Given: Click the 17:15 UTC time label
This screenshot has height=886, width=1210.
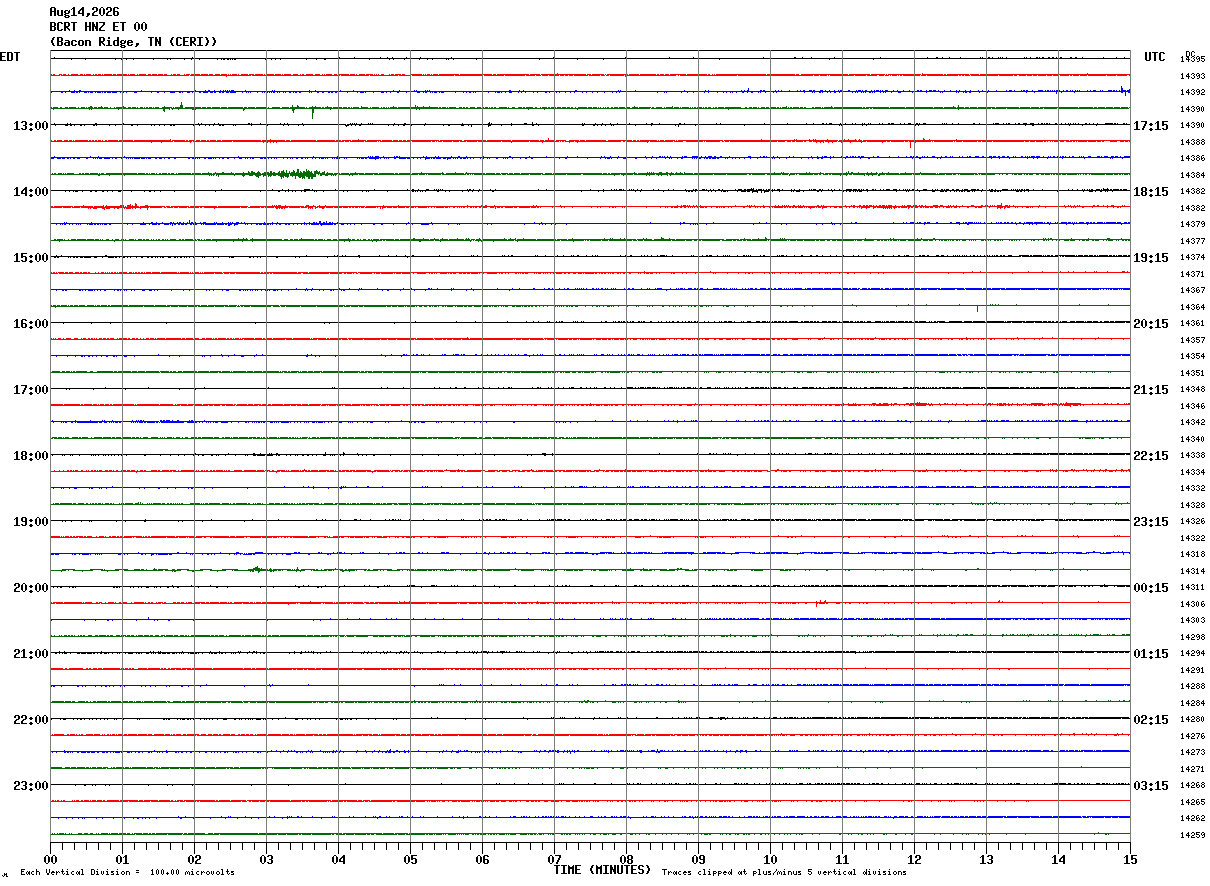Looking at the screenshot, I should click(x=1151, y=126).
